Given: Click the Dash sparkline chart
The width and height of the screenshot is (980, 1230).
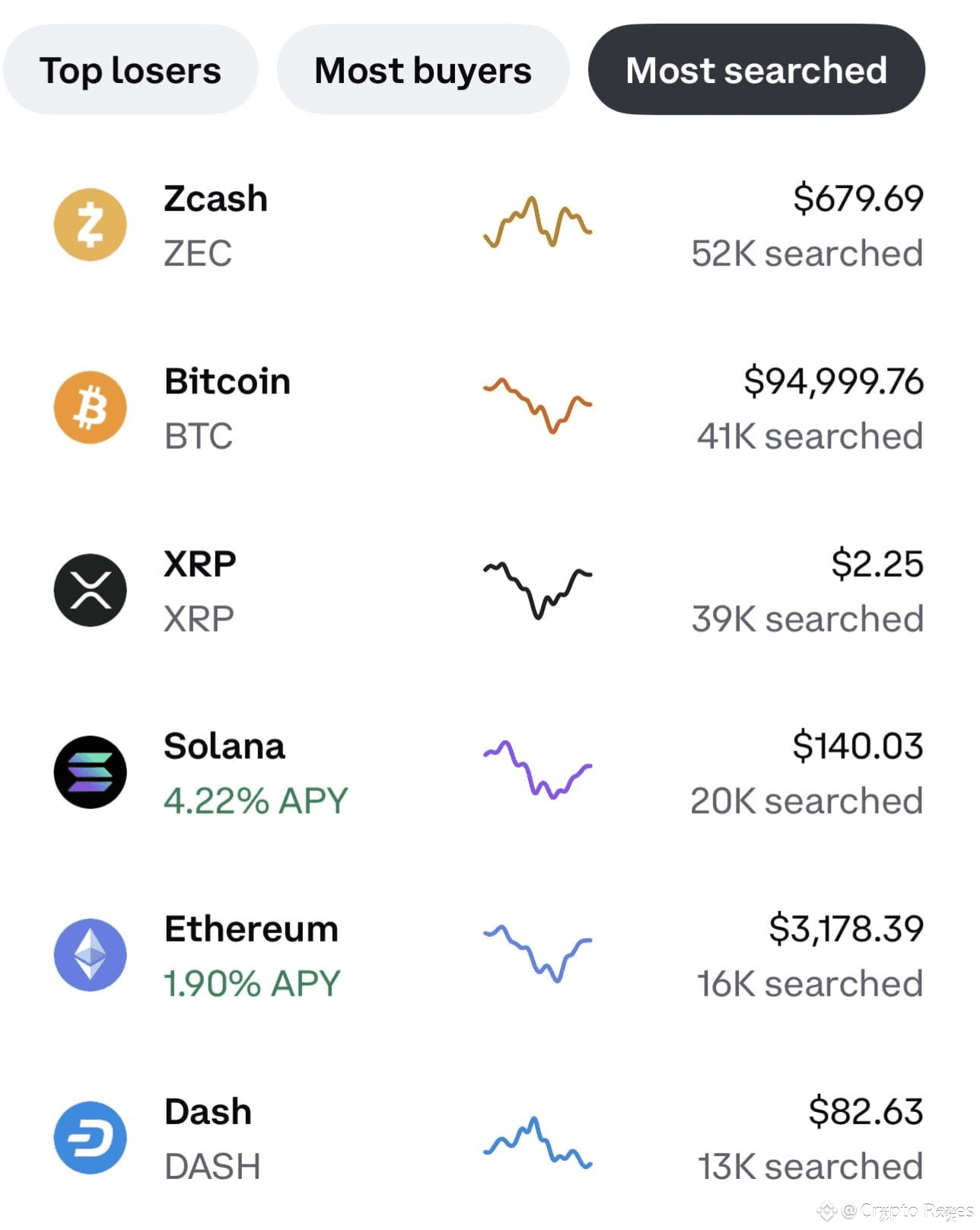Looking at the screenshot, I should [537, 1142].
